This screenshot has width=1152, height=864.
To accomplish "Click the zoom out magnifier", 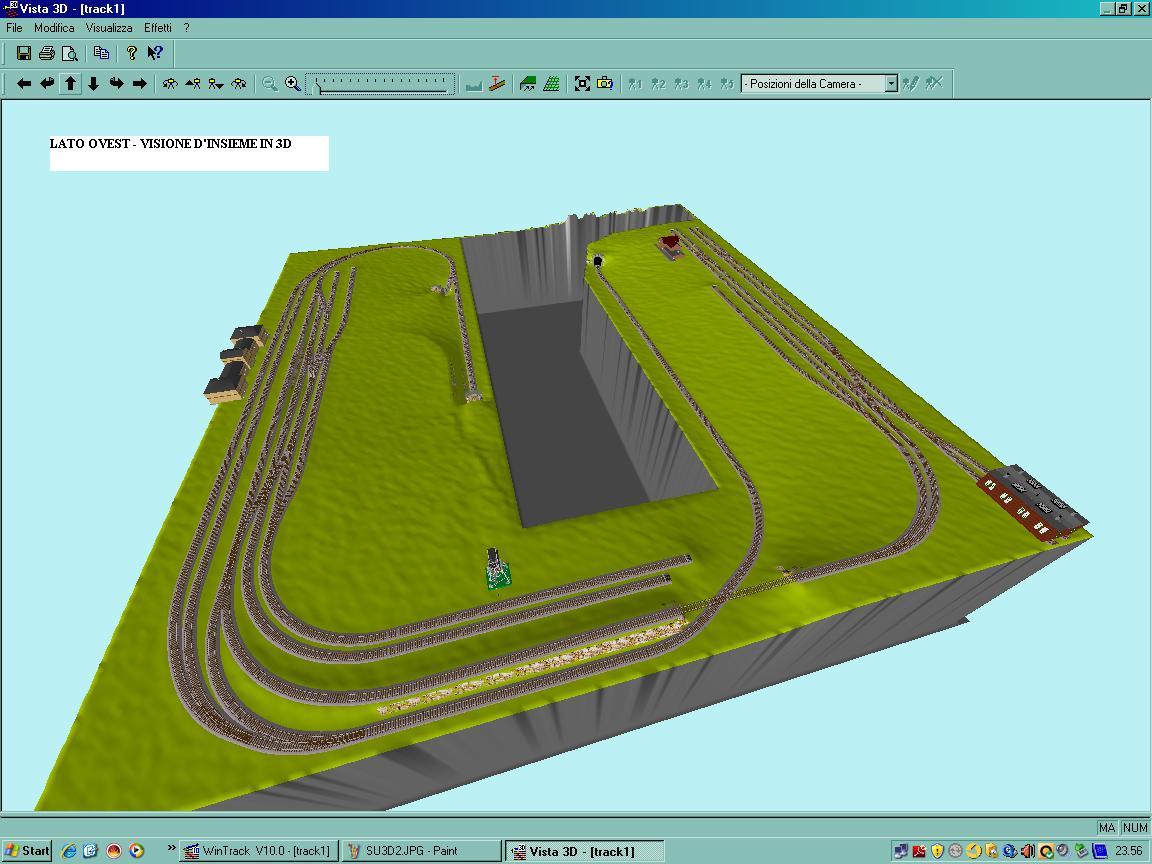I will (x=270, y=84).
